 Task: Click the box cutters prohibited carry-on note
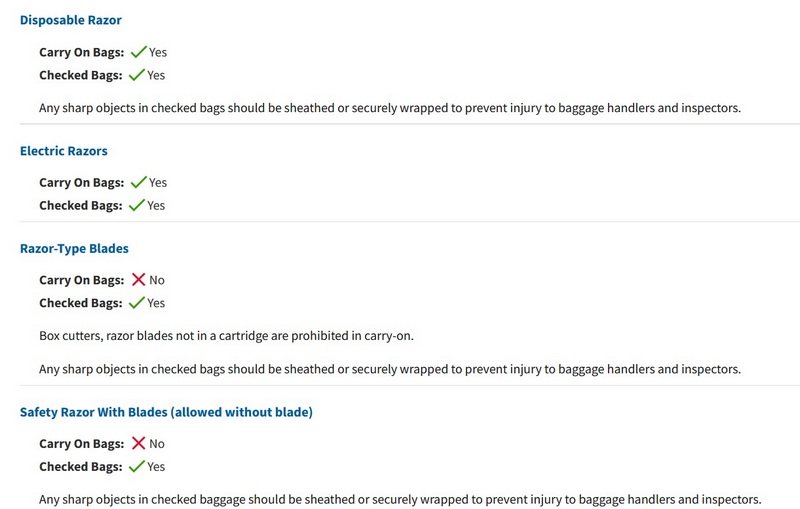click(x=227, y=336)
